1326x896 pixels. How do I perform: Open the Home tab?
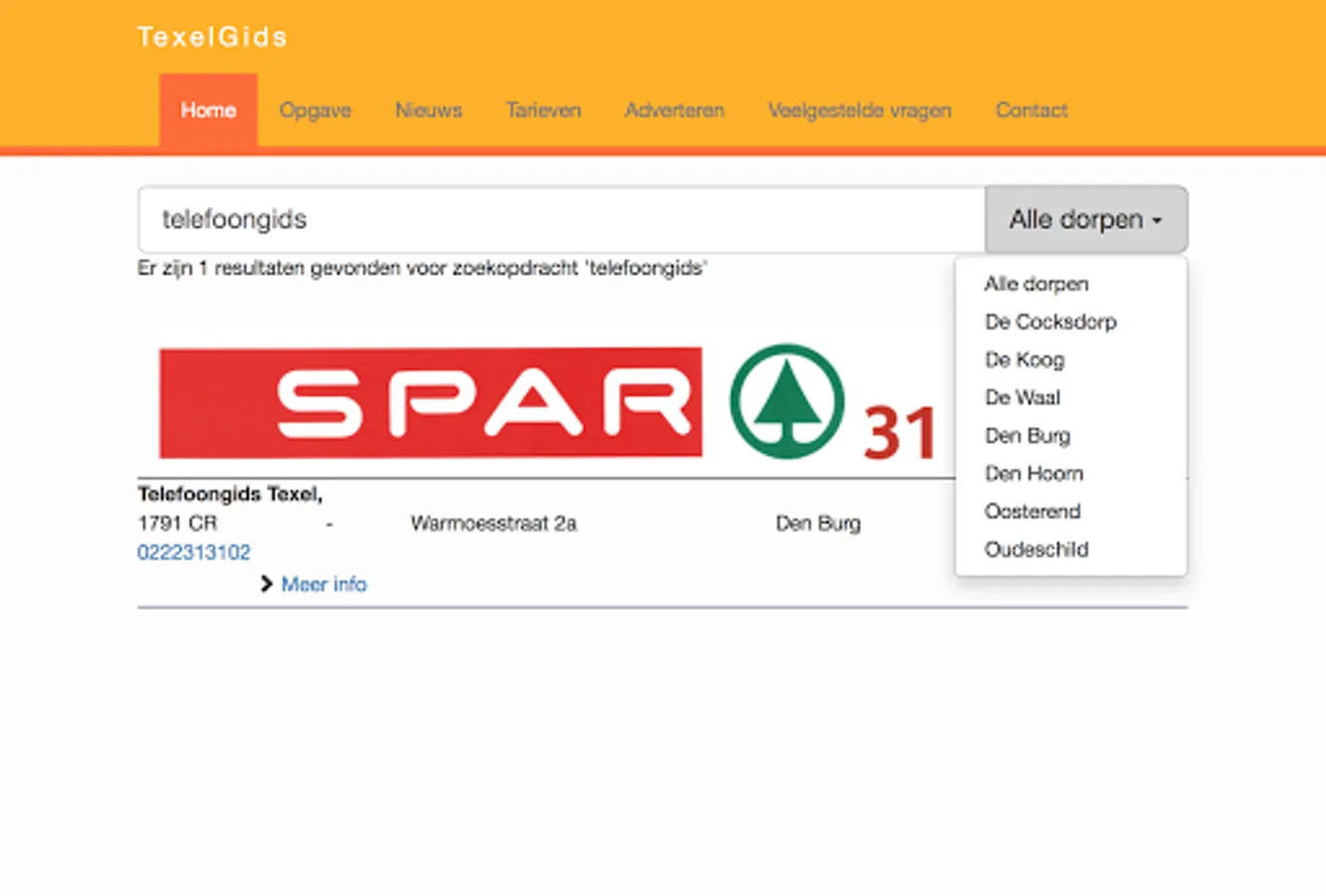tap(208, 111)
